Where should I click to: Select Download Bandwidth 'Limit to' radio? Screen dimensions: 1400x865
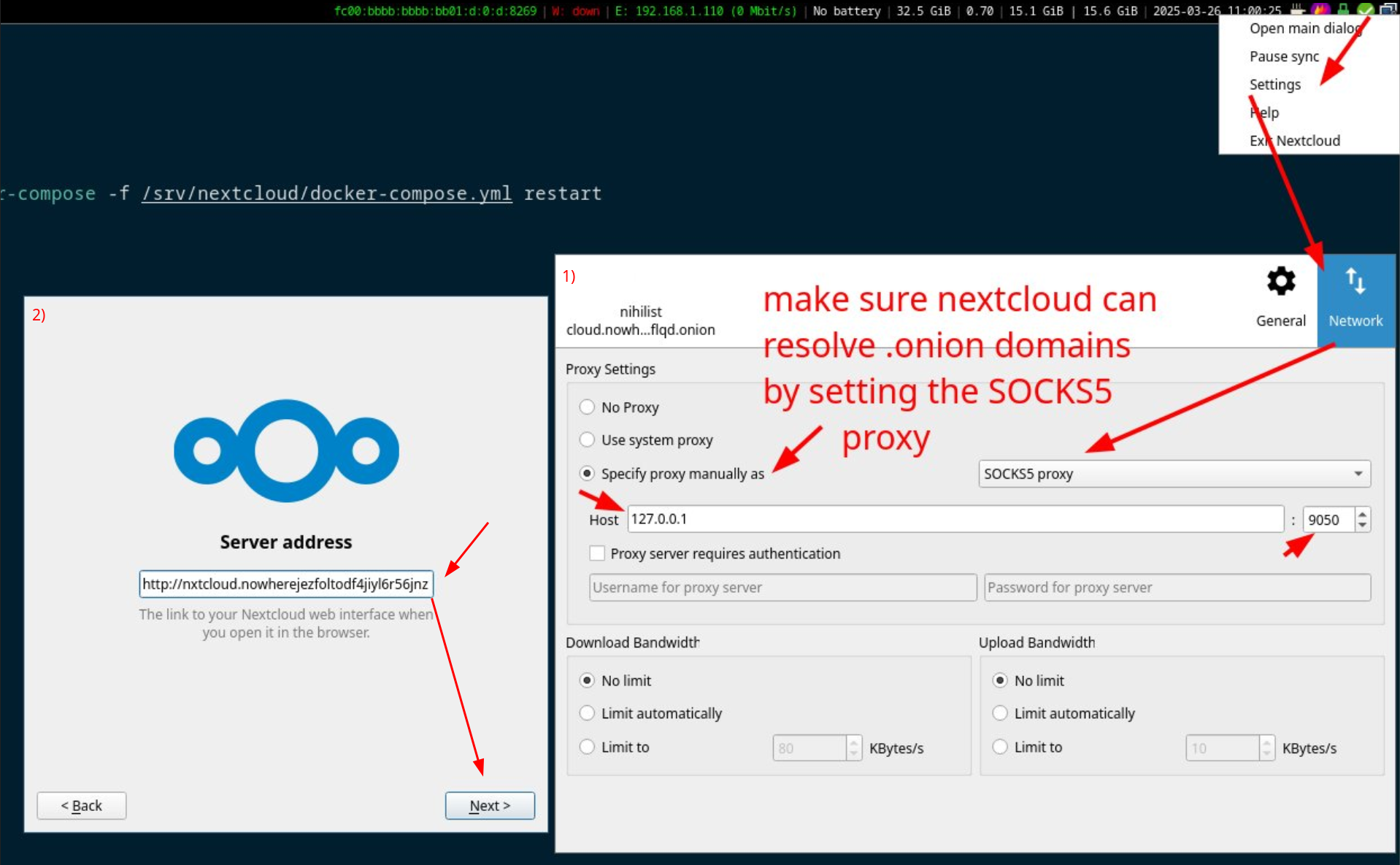pos(587,747)
